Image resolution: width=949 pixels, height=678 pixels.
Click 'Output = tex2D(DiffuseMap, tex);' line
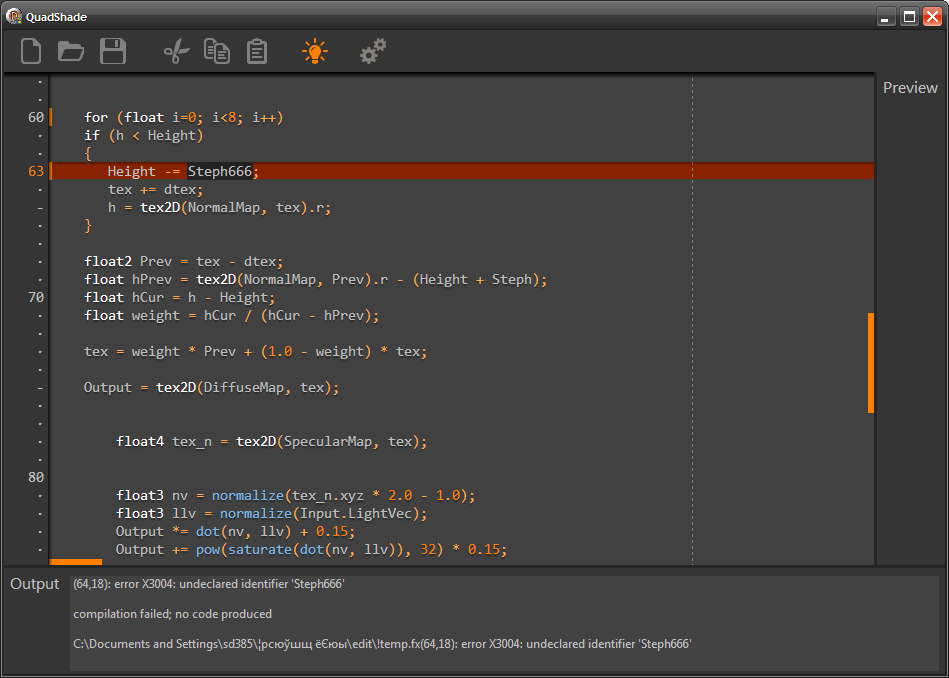(x=212, y=387)
